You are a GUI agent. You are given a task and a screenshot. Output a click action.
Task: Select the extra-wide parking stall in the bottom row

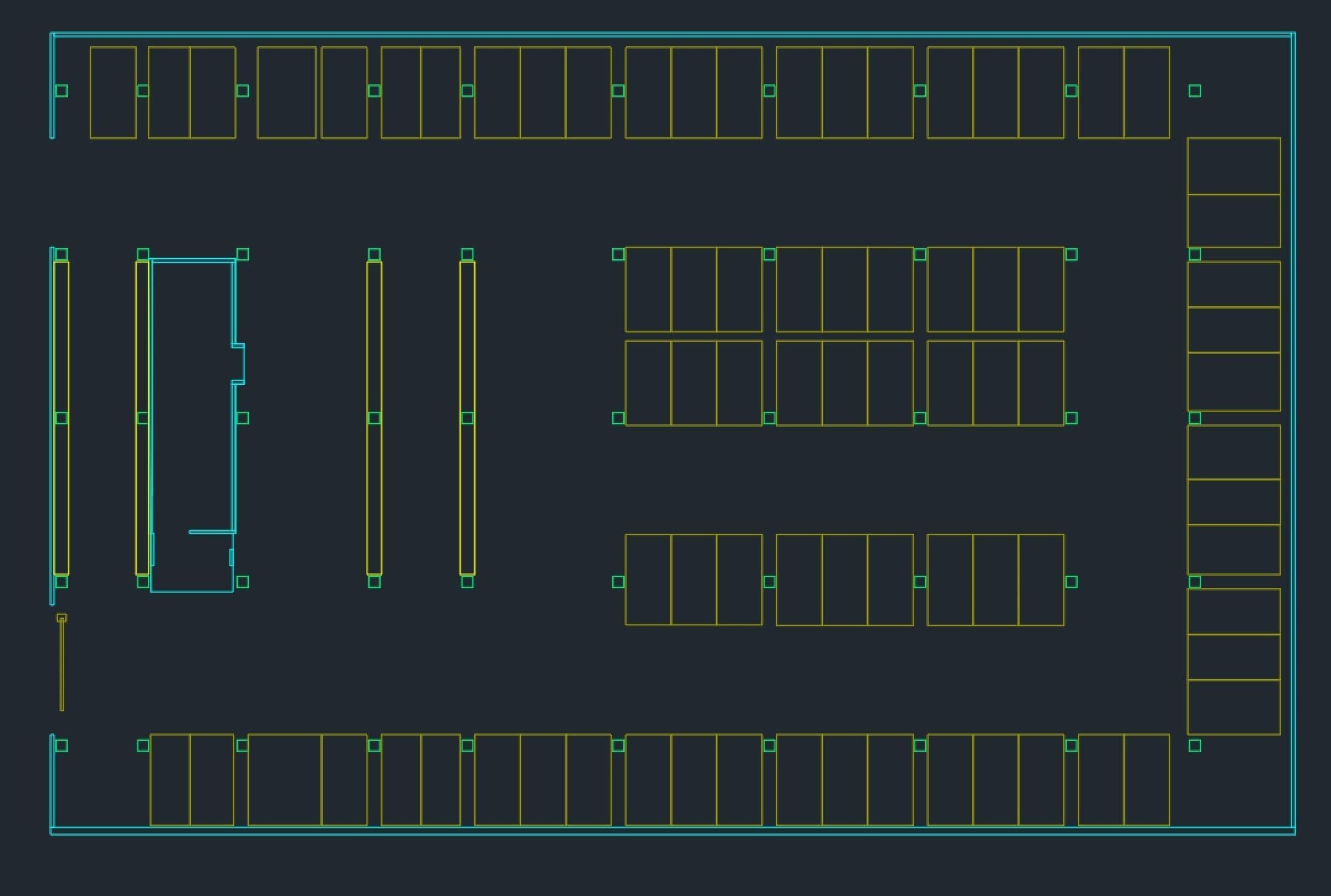pyautogui.click(x=285, y=780)
